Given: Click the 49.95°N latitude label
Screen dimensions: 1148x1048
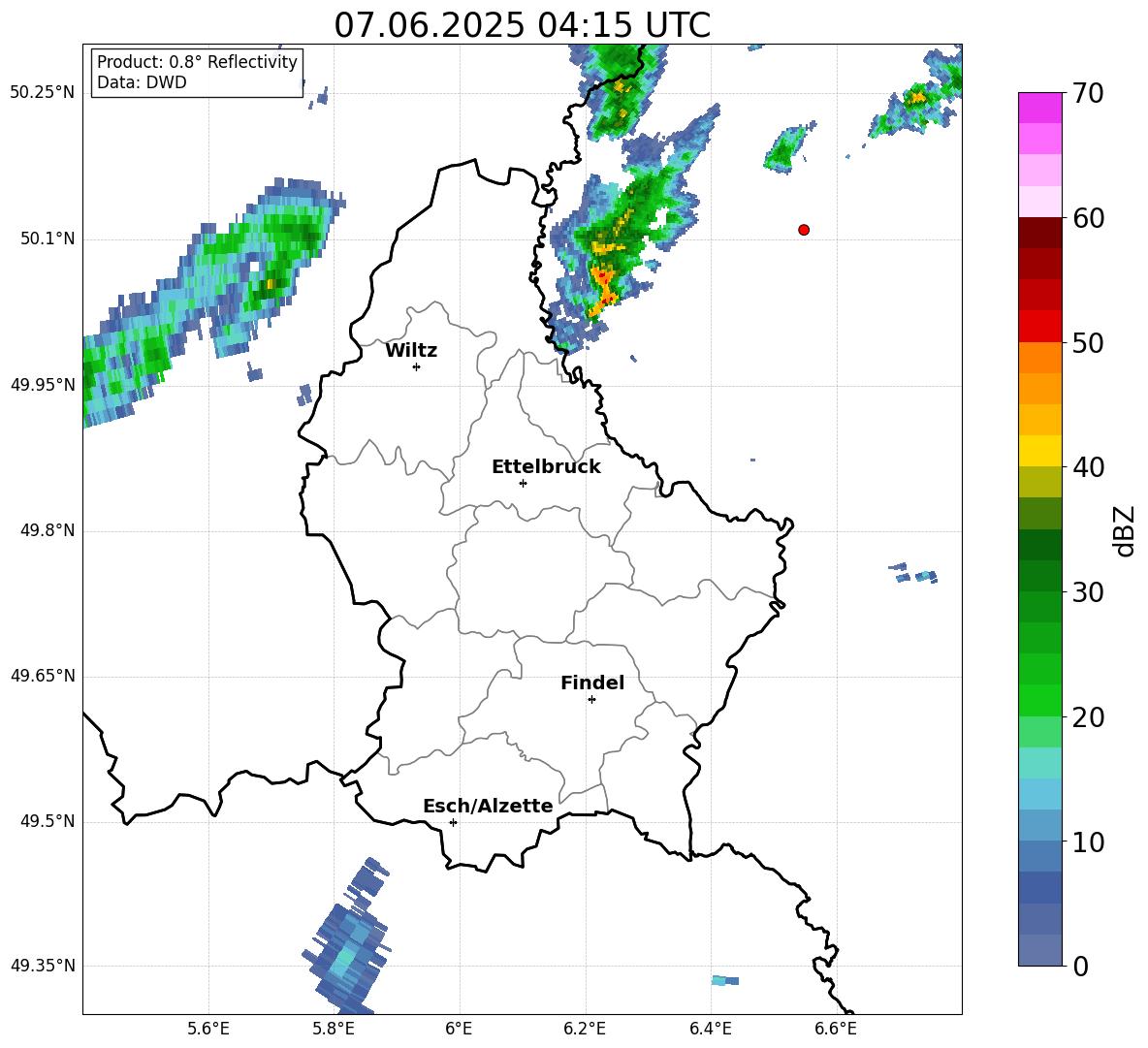Looking at the screenshot, I should pyautogui.click(x=43, y=385).
